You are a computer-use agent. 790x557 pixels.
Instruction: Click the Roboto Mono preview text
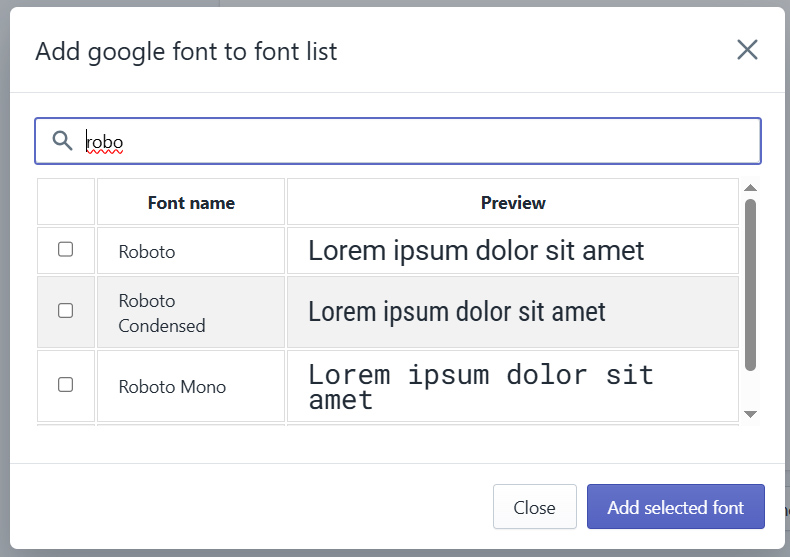(481, 387)
